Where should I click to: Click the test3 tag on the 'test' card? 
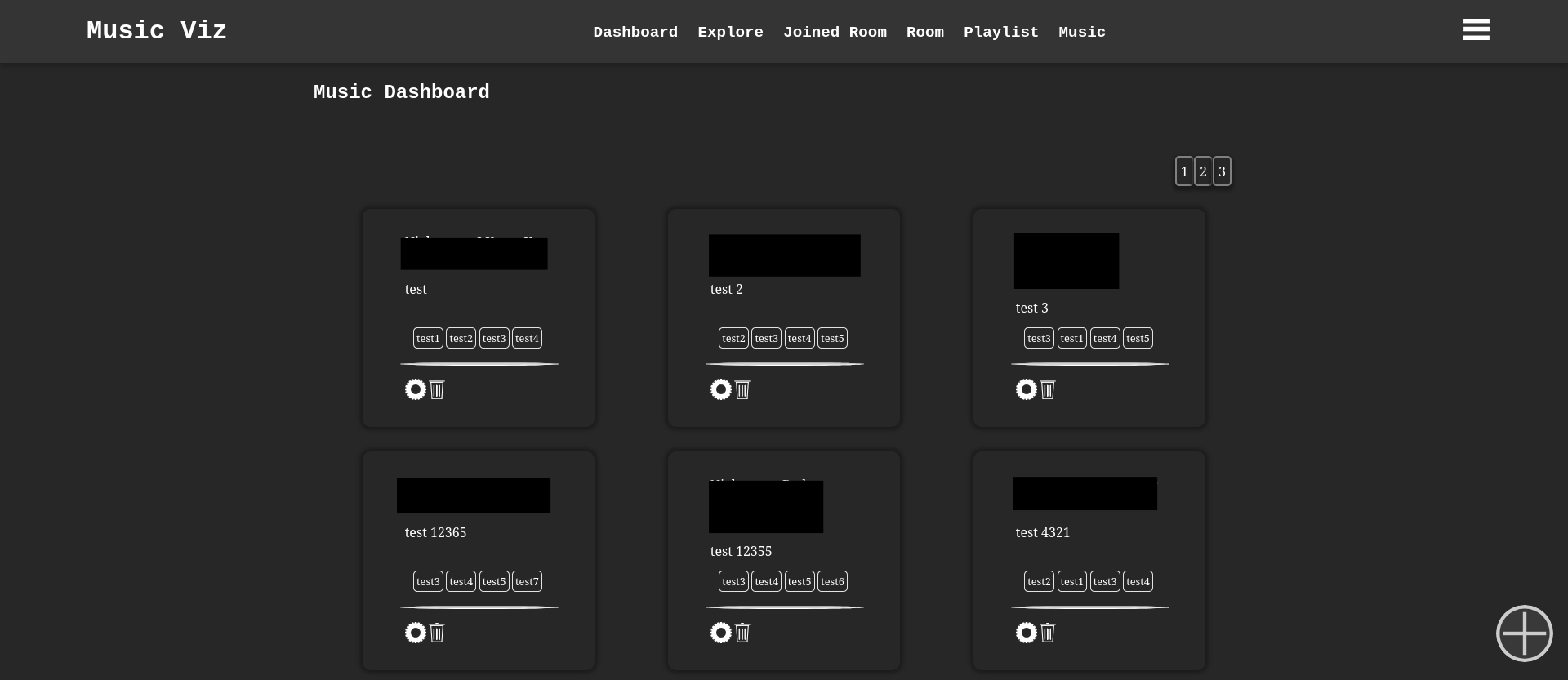pyautogui.click(x=494, y=338)
